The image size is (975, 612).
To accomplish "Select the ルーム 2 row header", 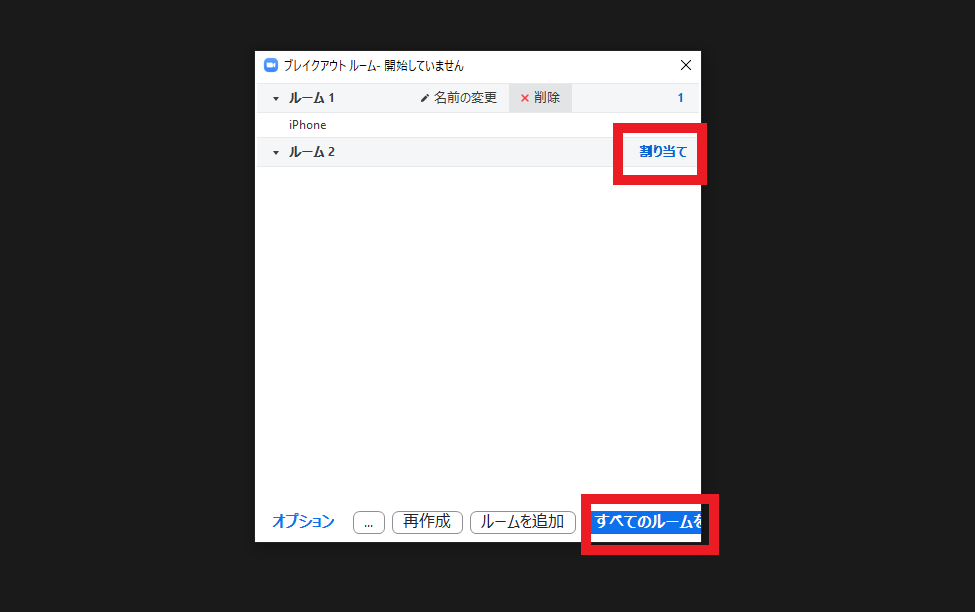I will pyautogui.click(x=478, y=152).
